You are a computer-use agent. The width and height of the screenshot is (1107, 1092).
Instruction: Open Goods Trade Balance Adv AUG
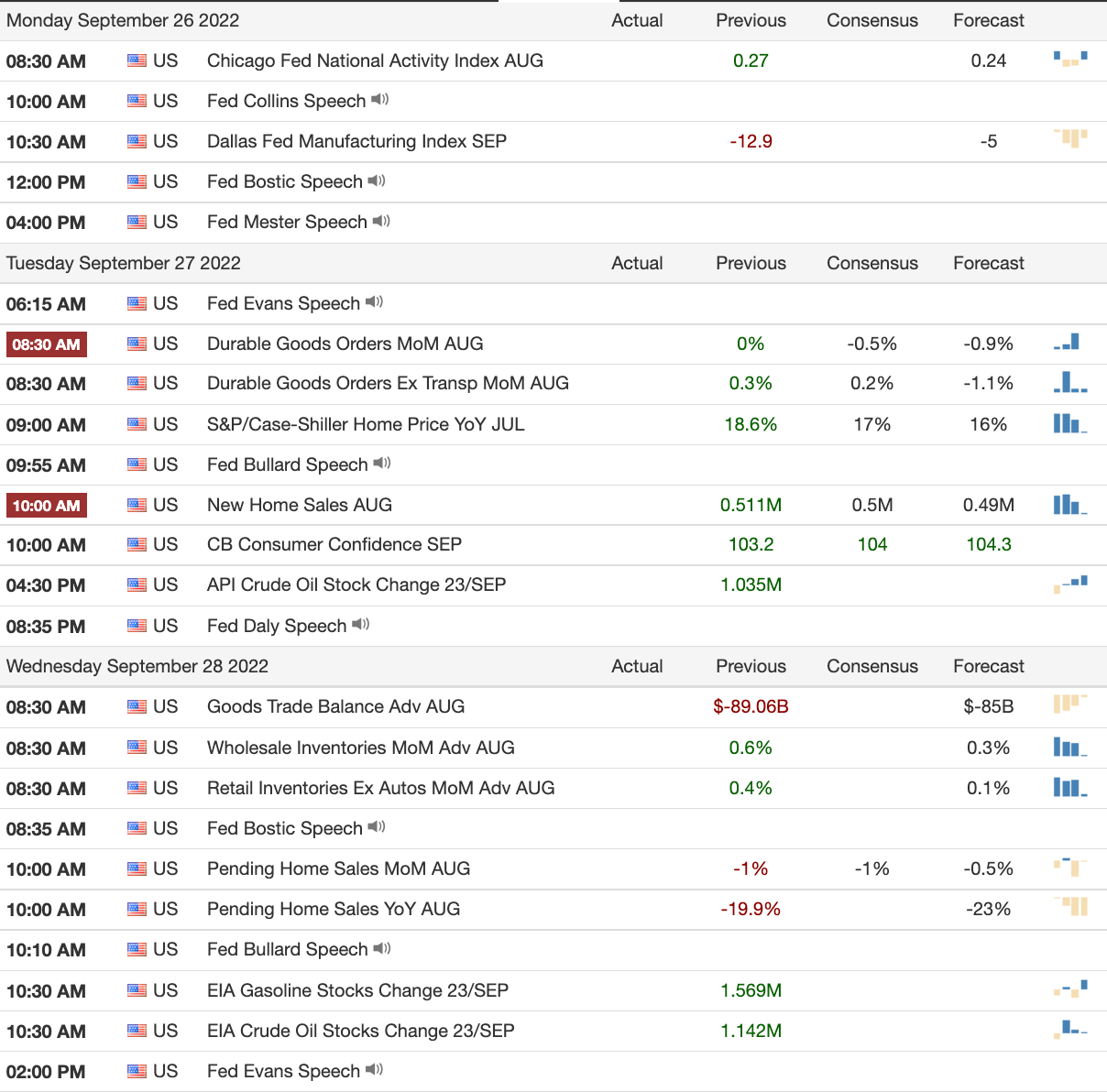335,706
